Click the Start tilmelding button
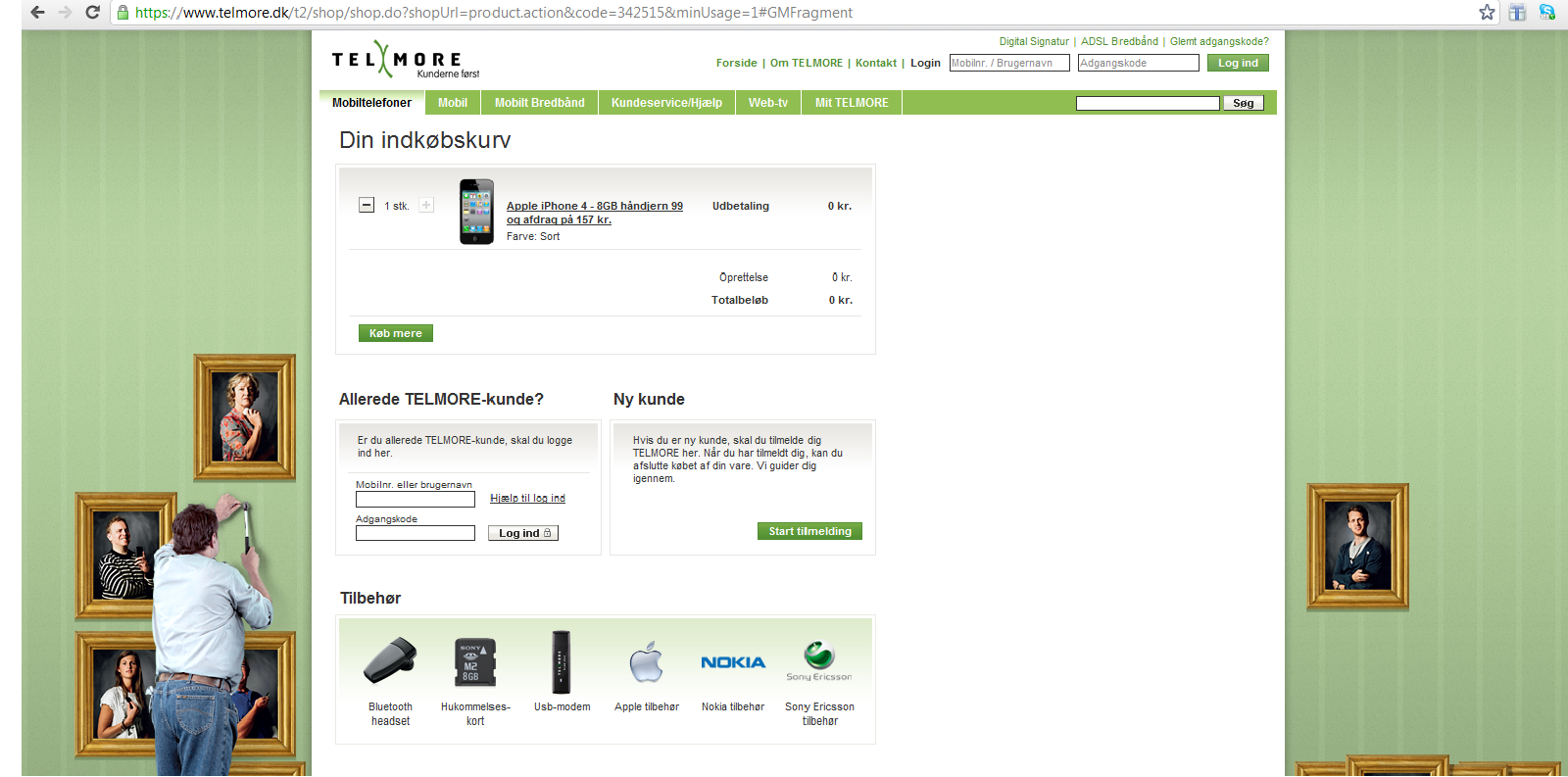Screen dimensions: 1568x777 pos(809,531)
